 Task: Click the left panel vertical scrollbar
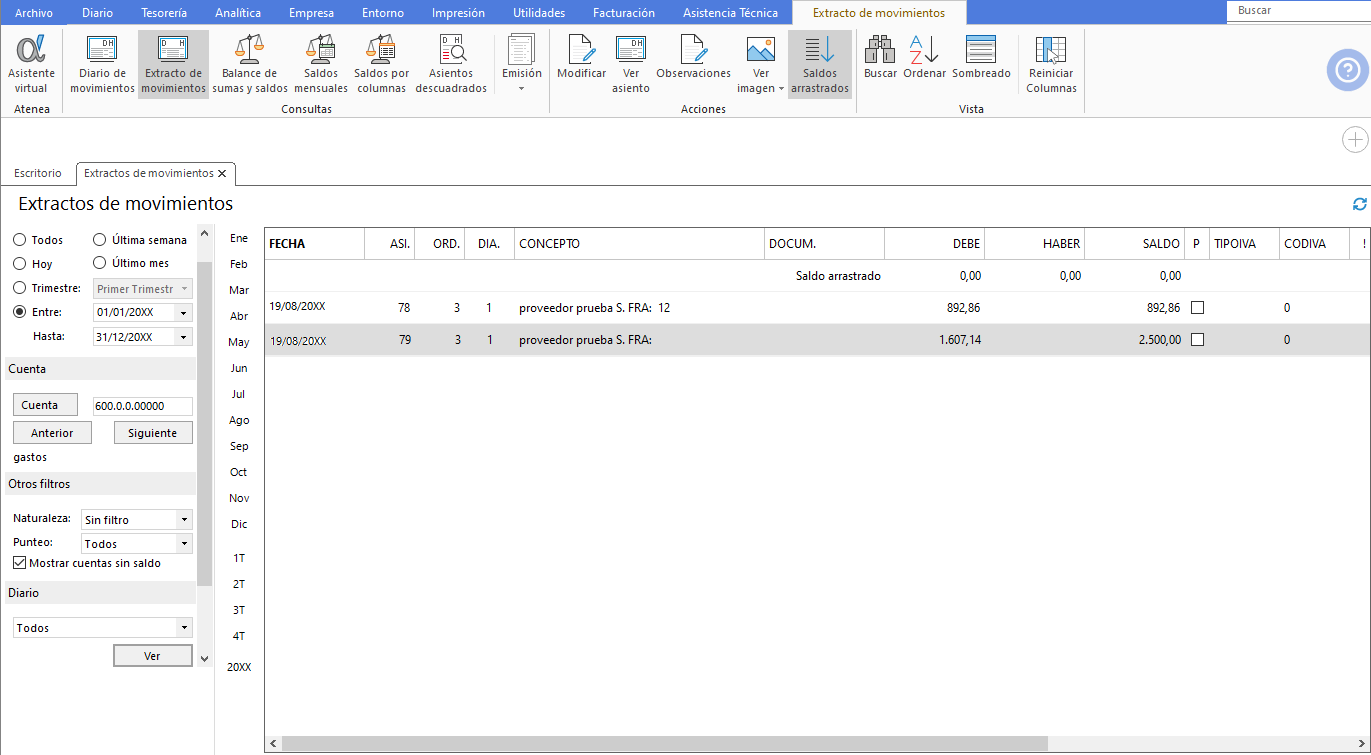pos(205,424)
